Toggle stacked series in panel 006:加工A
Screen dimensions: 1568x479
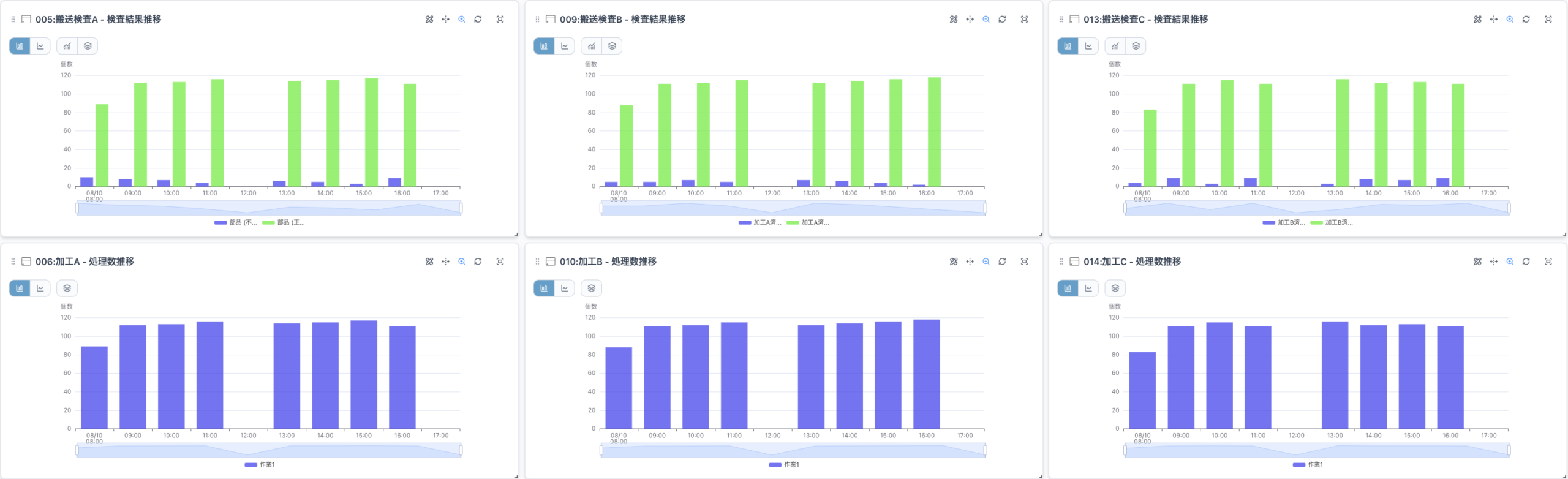coord(67,289)
